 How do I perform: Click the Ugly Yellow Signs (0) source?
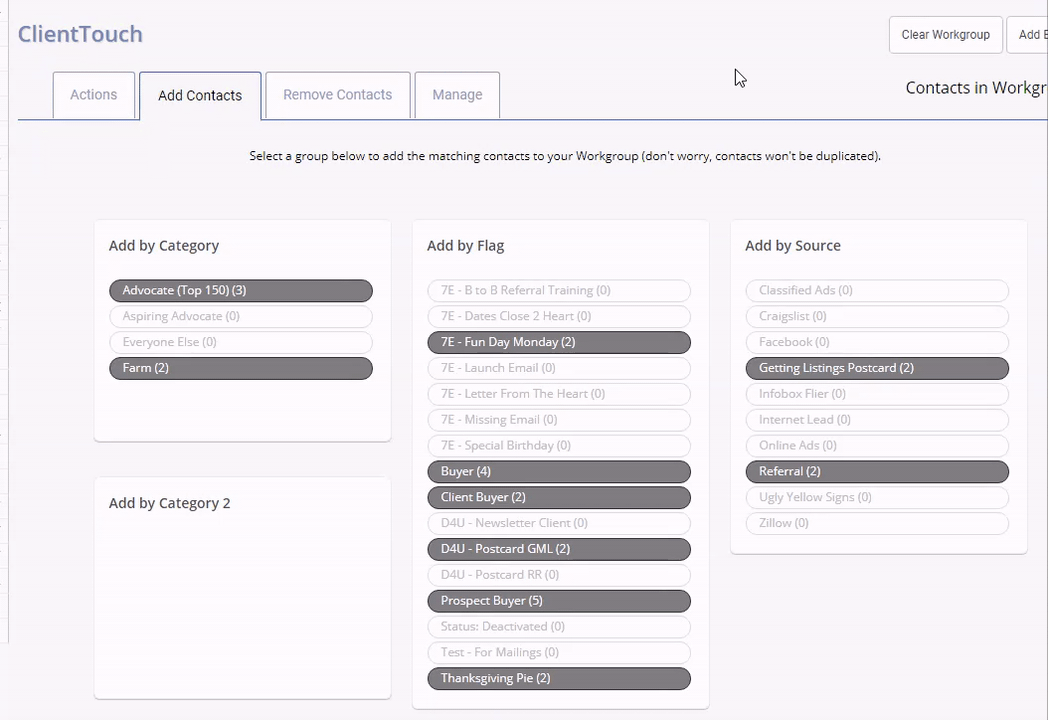pyautogui.click(x=876, y=498)
